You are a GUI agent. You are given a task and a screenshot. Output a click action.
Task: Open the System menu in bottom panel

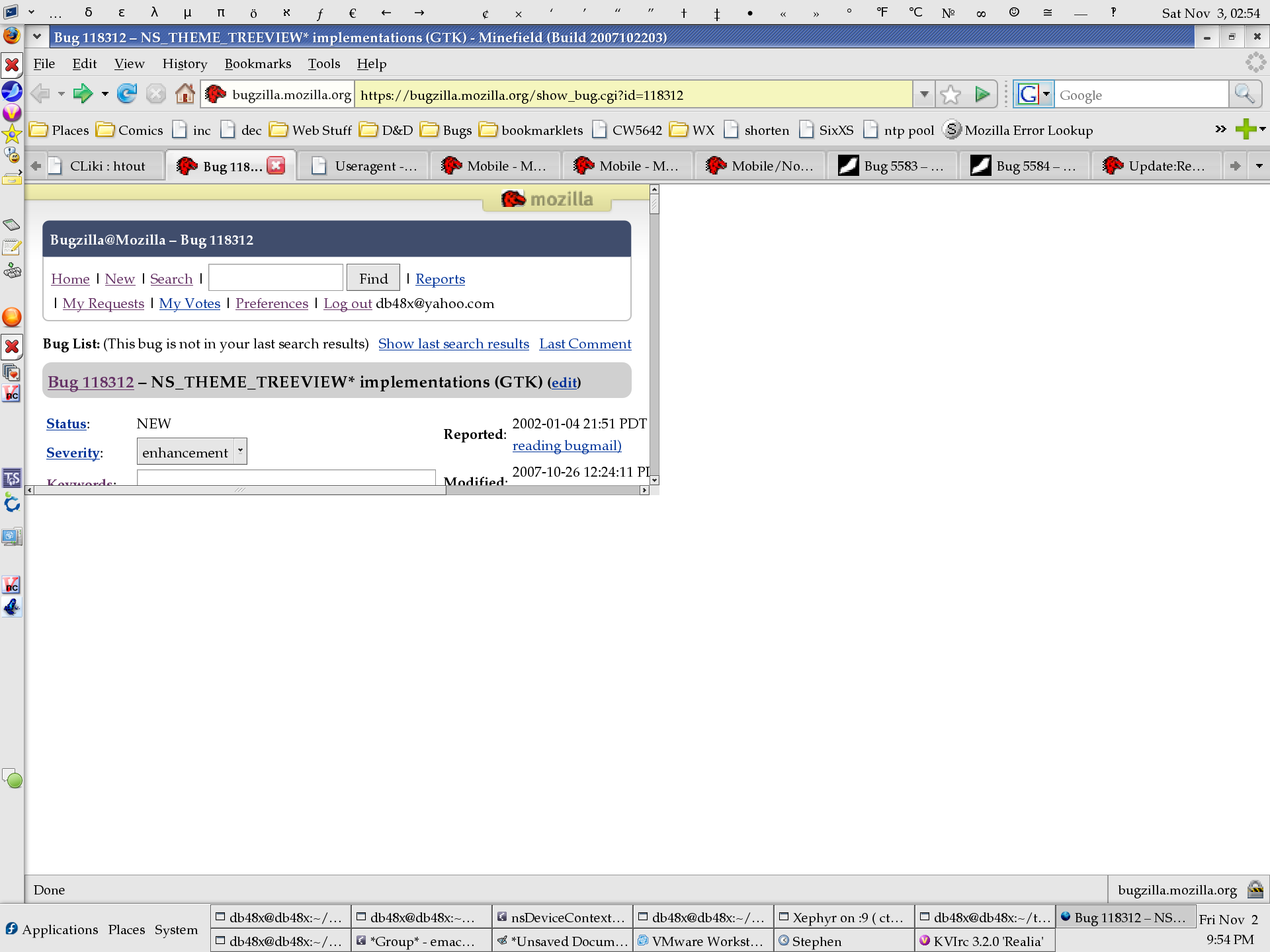click(176, 929)
